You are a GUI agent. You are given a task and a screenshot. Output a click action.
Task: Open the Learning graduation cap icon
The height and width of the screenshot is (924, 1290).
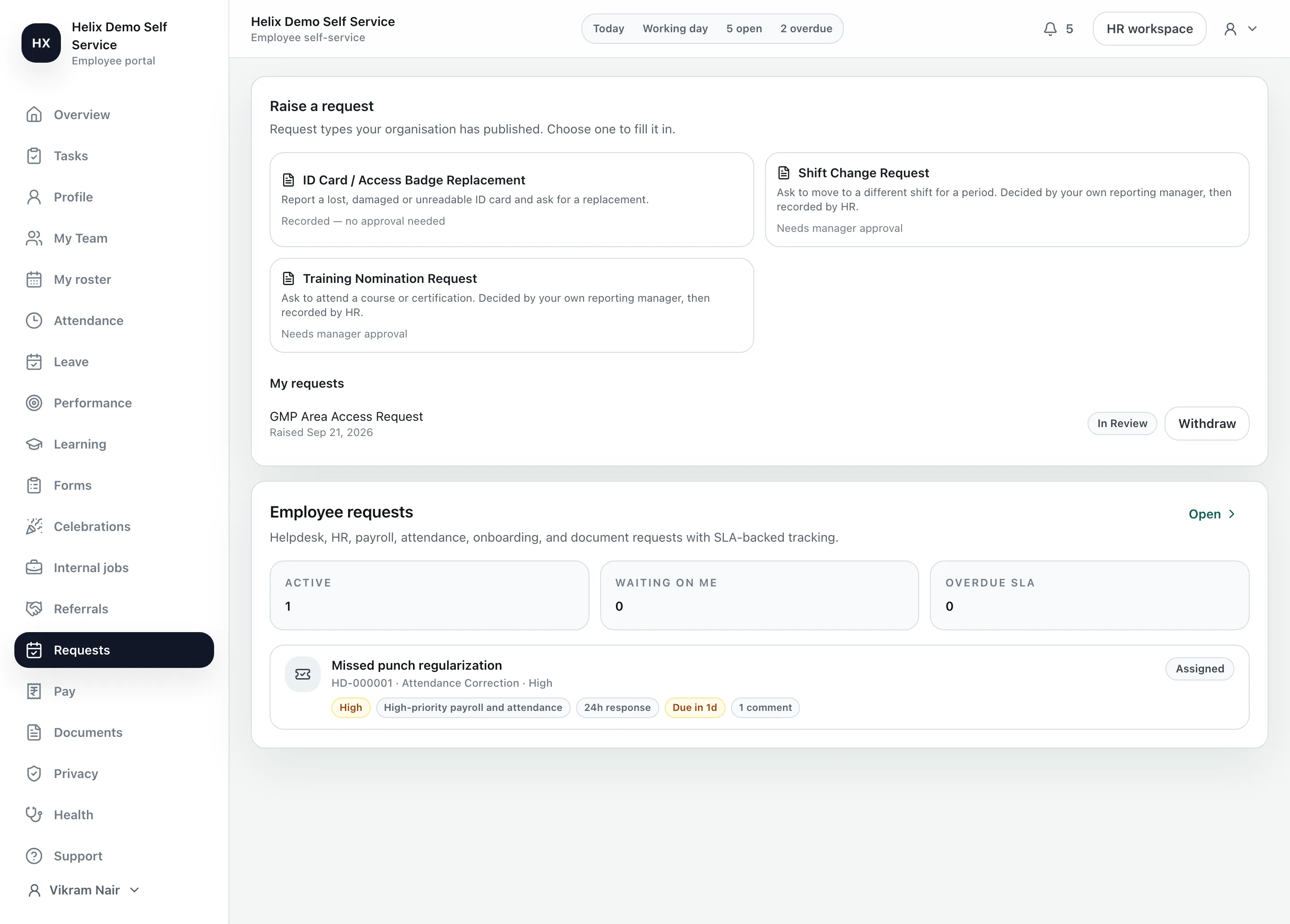[34, 444]
